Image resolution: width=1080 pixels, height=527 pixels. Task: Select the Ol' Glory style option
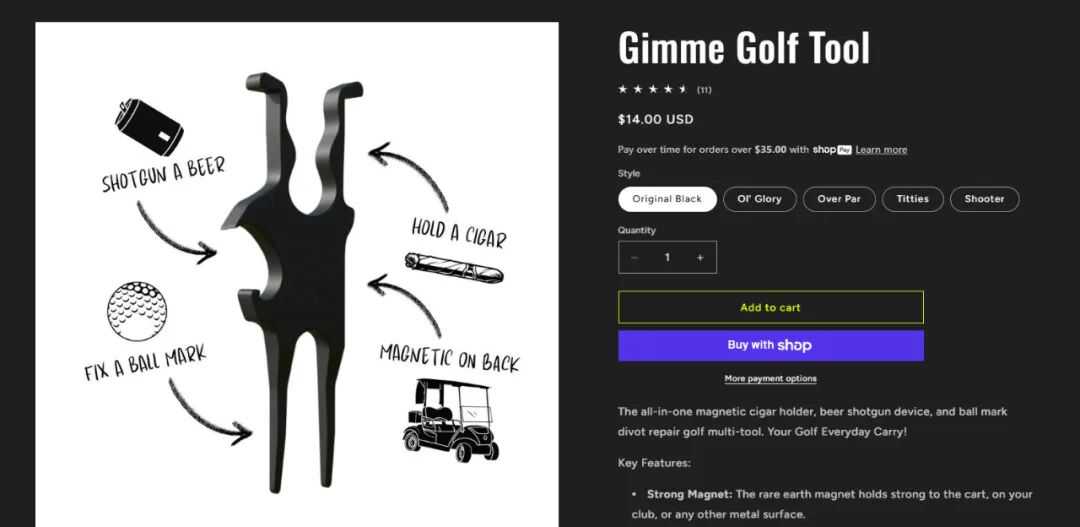pos(760,199)
